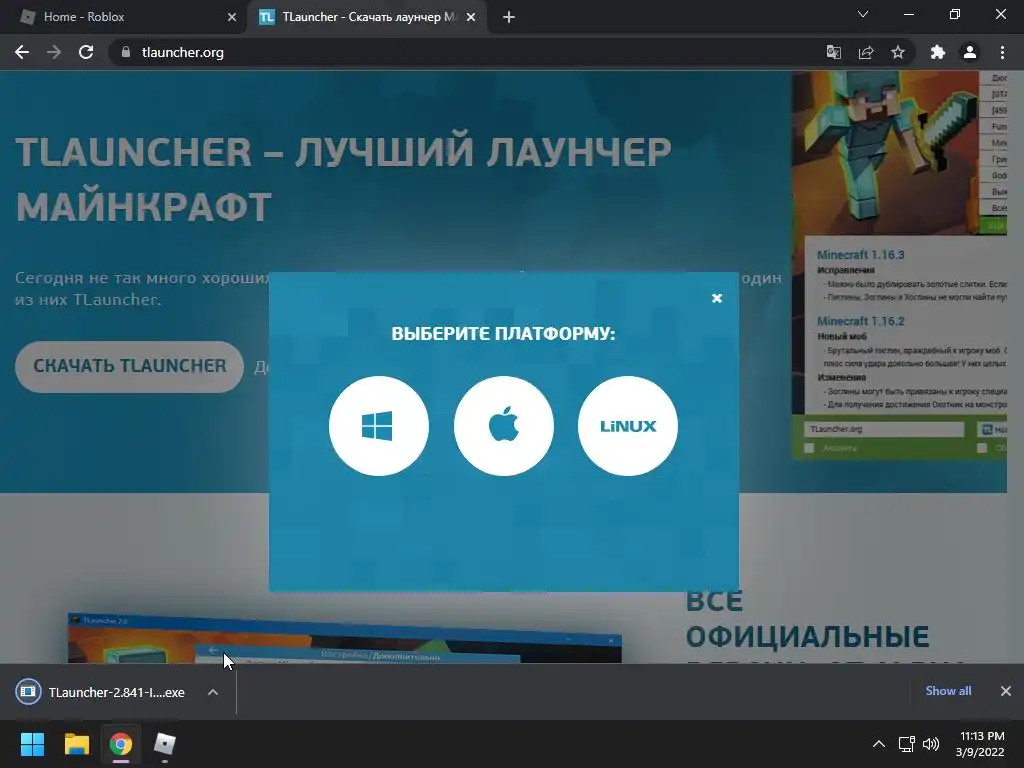Go back to the previous page
1024x768 pixels.
pos(22,52)
